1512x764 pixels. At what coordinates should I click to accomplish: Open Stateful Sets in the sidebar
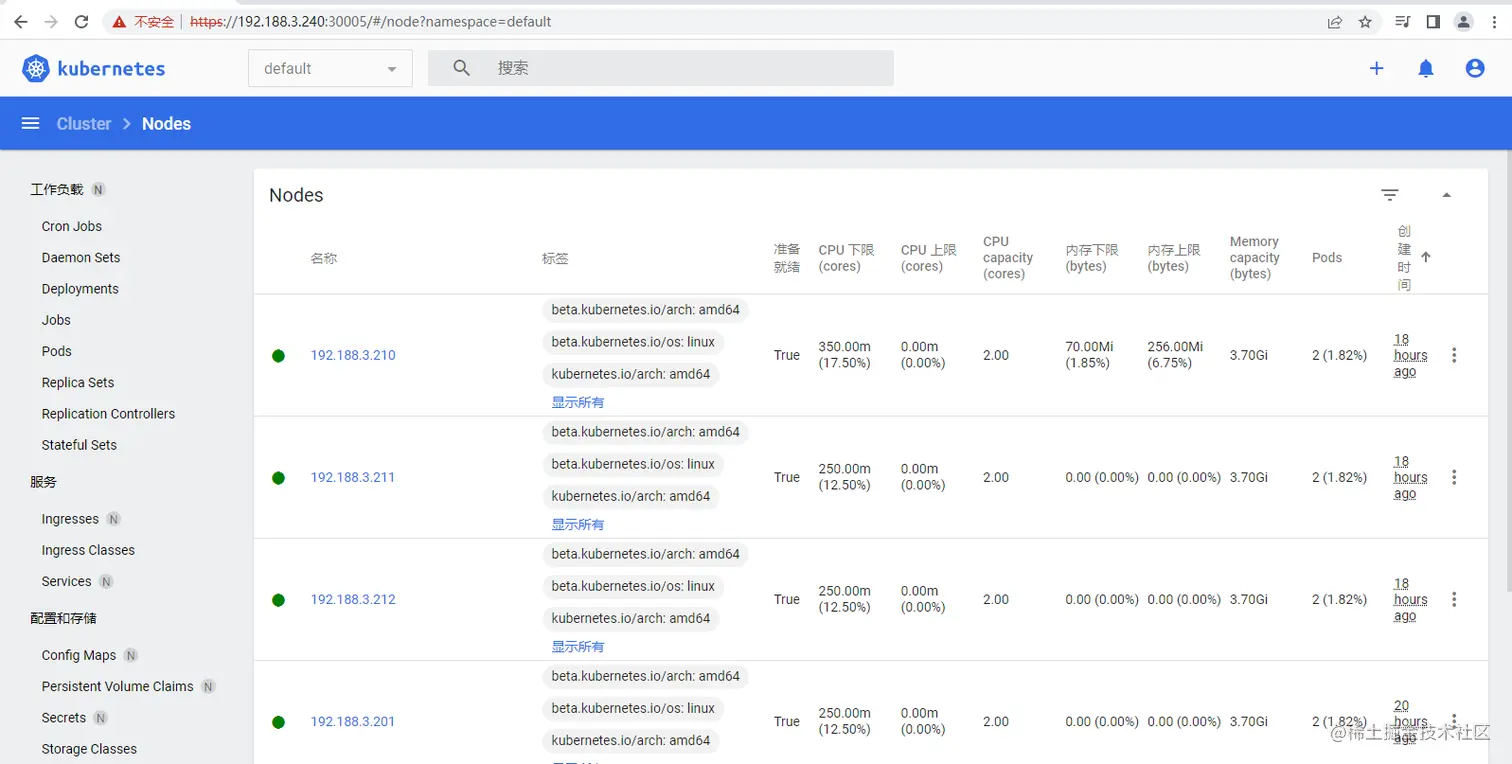click(x=79, y=445)
